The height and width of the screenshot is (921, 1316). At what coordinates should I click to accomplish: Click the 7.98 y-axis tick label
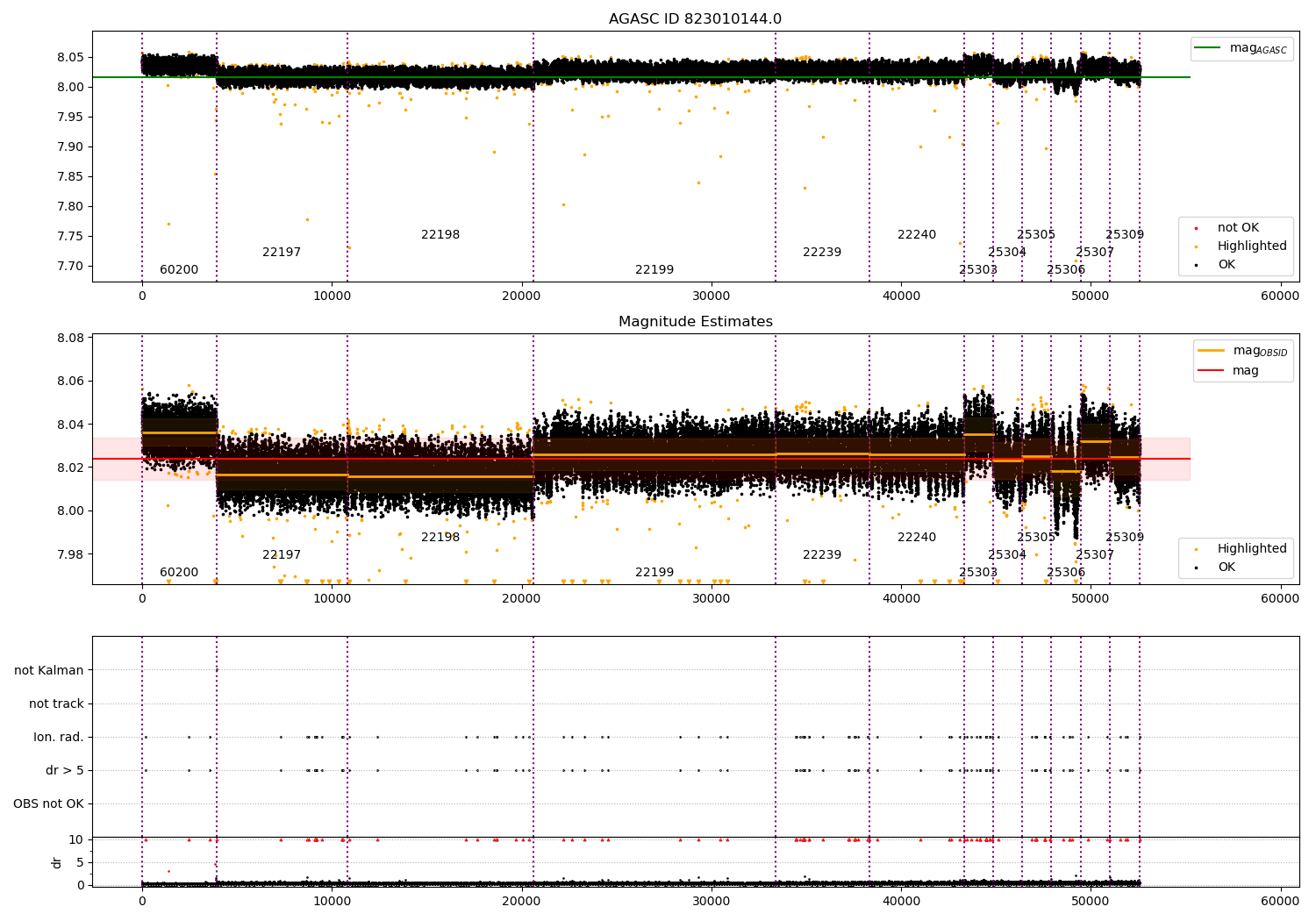[71, 554]
